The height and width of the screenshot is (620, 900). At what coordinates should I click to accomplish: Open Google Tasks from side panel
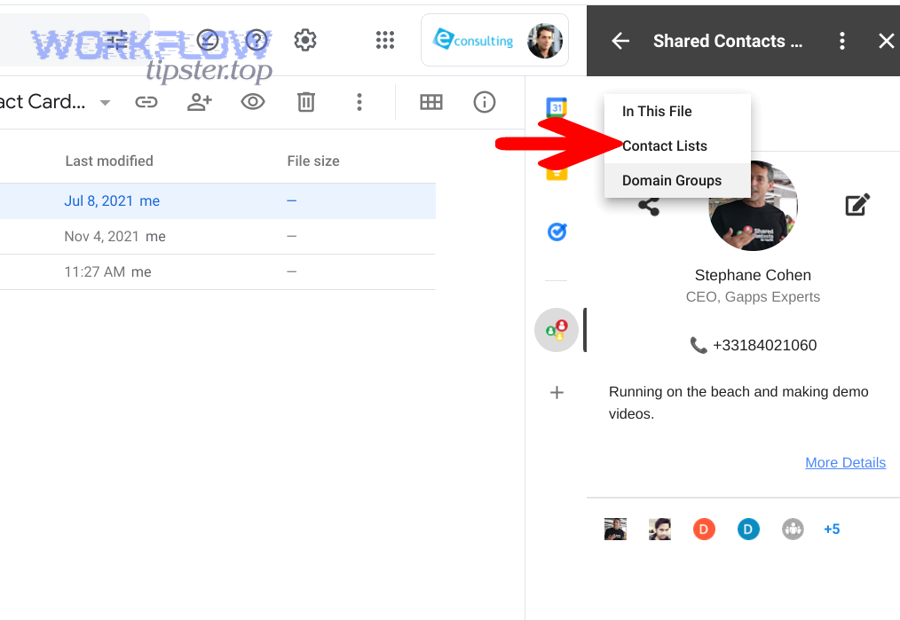pyautogui.click(x=557, y=232)
